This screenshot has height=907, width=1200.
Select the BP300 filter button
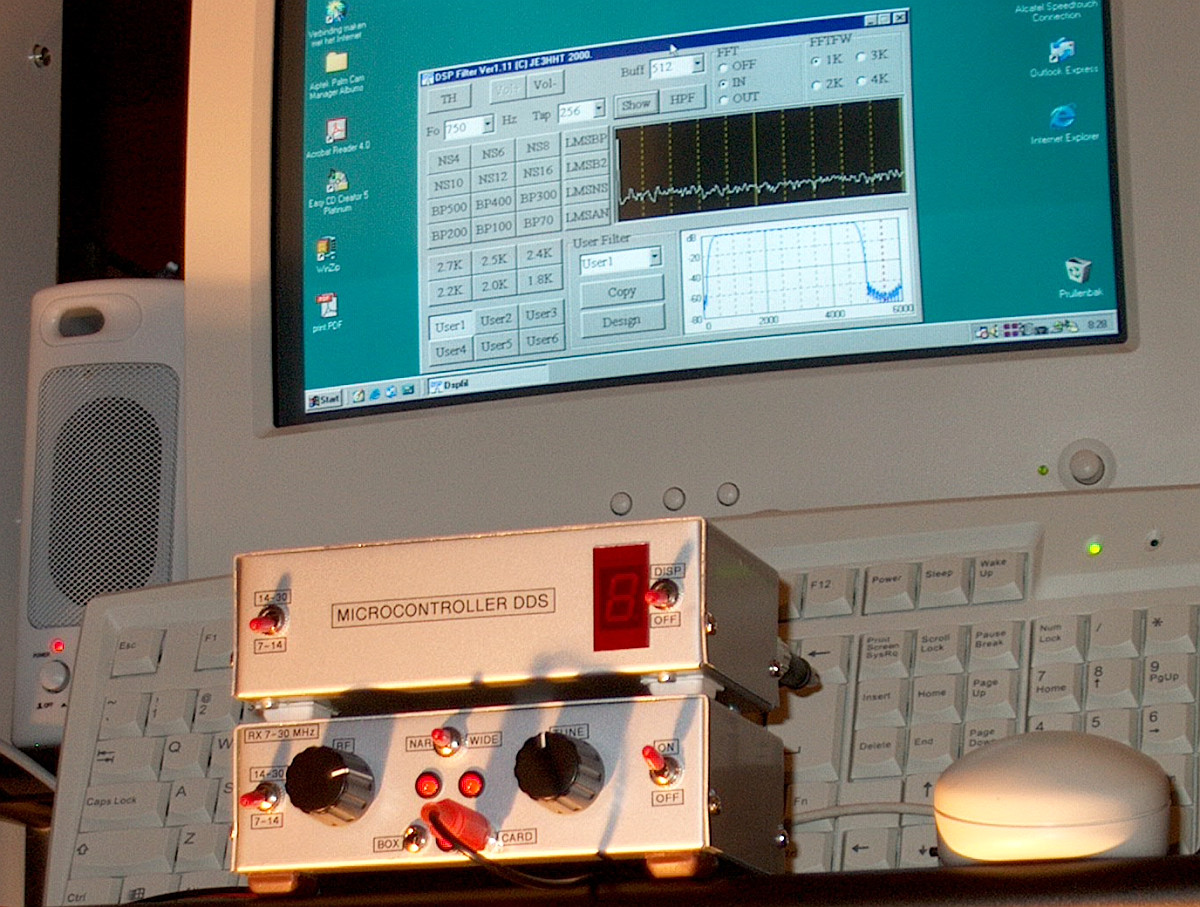pos(538,196)
